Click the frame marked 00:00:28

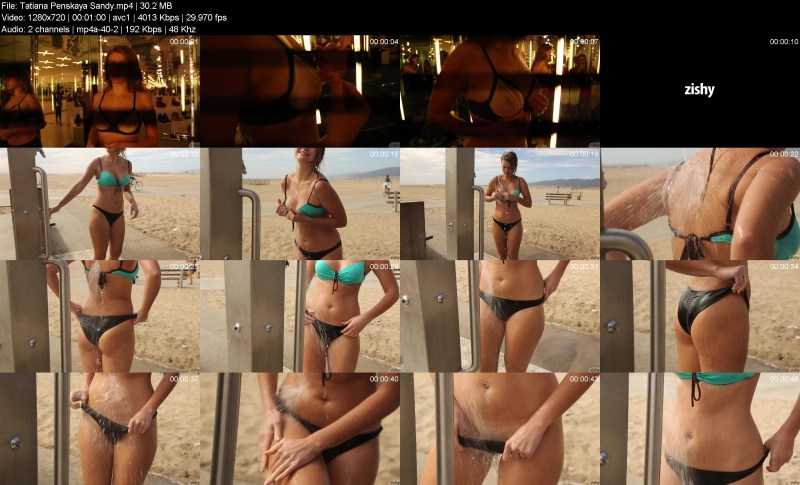click(x=300, y=316)
